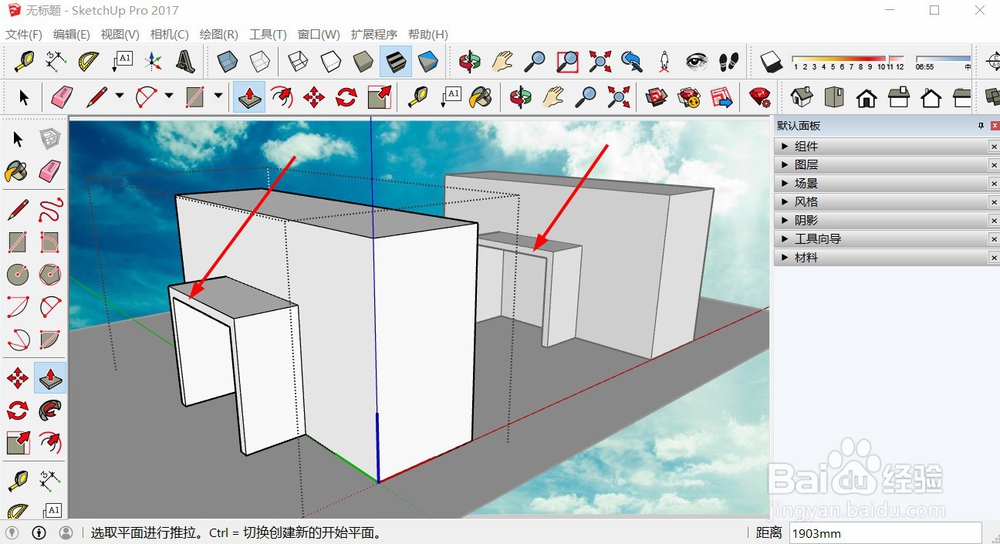Open the Rectangle shapes dropdown arrow
Screen dimensions: 1000x544
[x=217, y=96]
